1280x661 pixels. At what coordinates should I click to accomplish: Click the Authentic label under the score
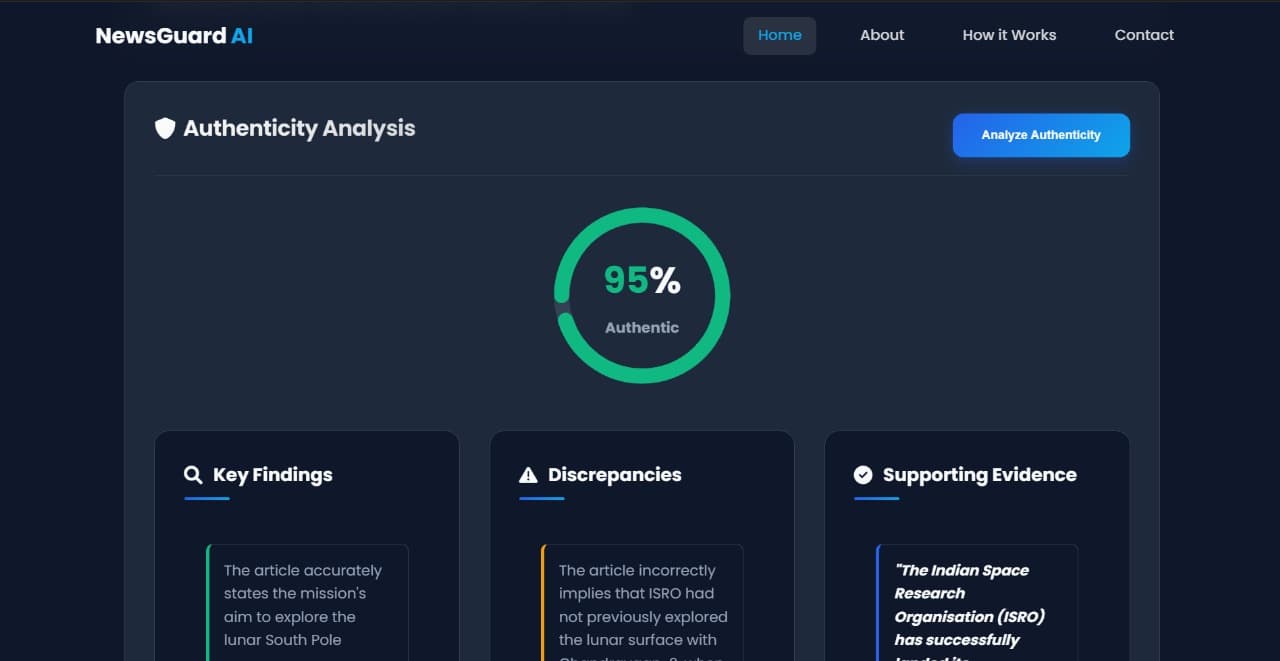click(642, 327)
